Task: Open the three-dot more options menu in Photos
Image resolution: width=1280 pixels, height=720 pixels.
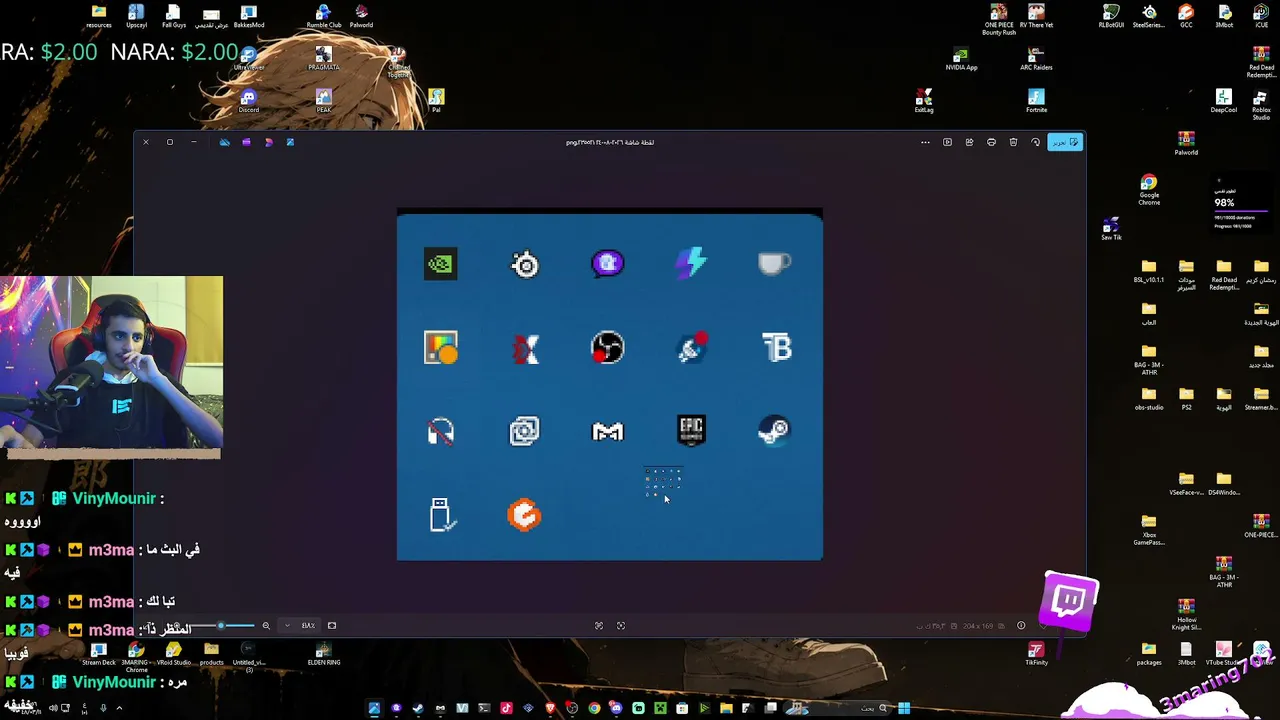Action: 925,142
